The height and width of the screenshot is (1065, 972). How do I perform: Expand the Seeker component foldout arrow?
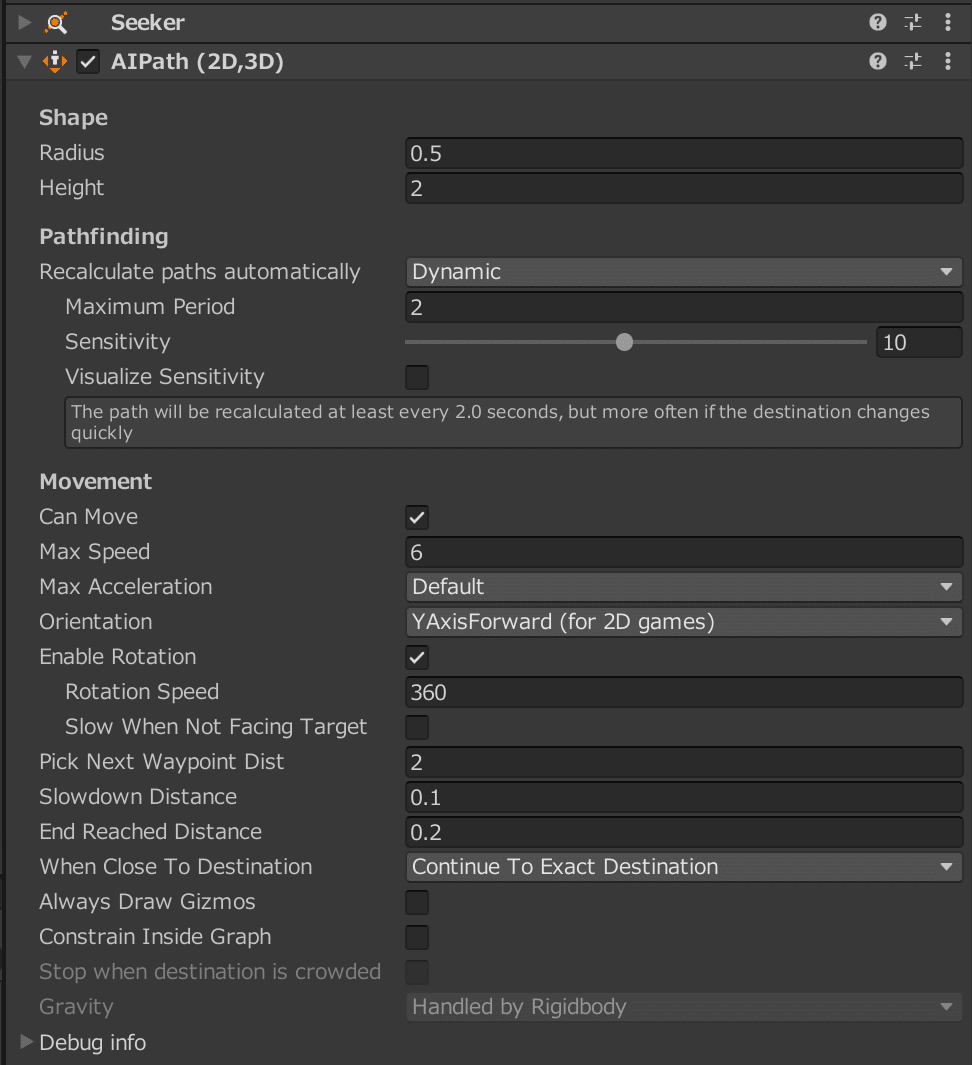click(25, 22)
